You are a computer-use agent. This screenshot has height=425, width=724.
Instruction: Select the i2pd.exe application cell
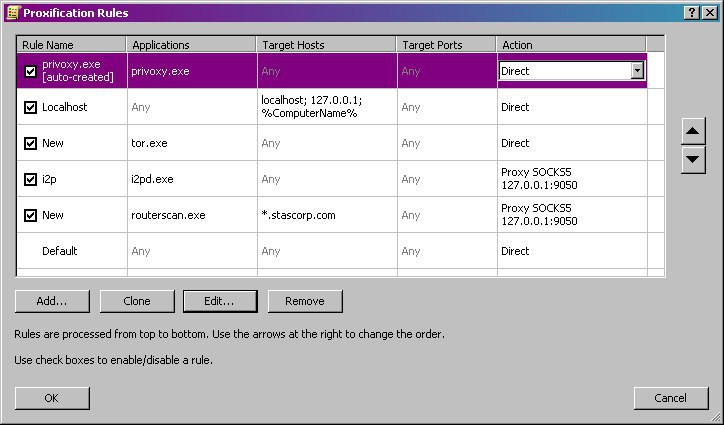tap(192, 179)
